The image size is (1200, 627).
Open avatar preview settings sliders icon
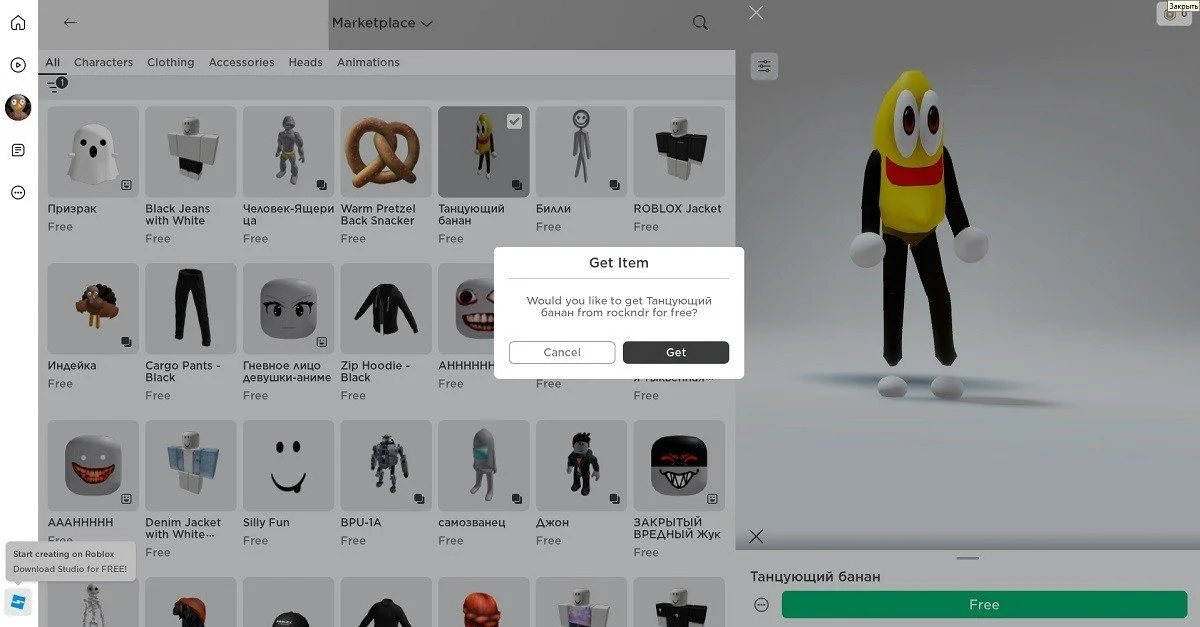tap(764, 66)
